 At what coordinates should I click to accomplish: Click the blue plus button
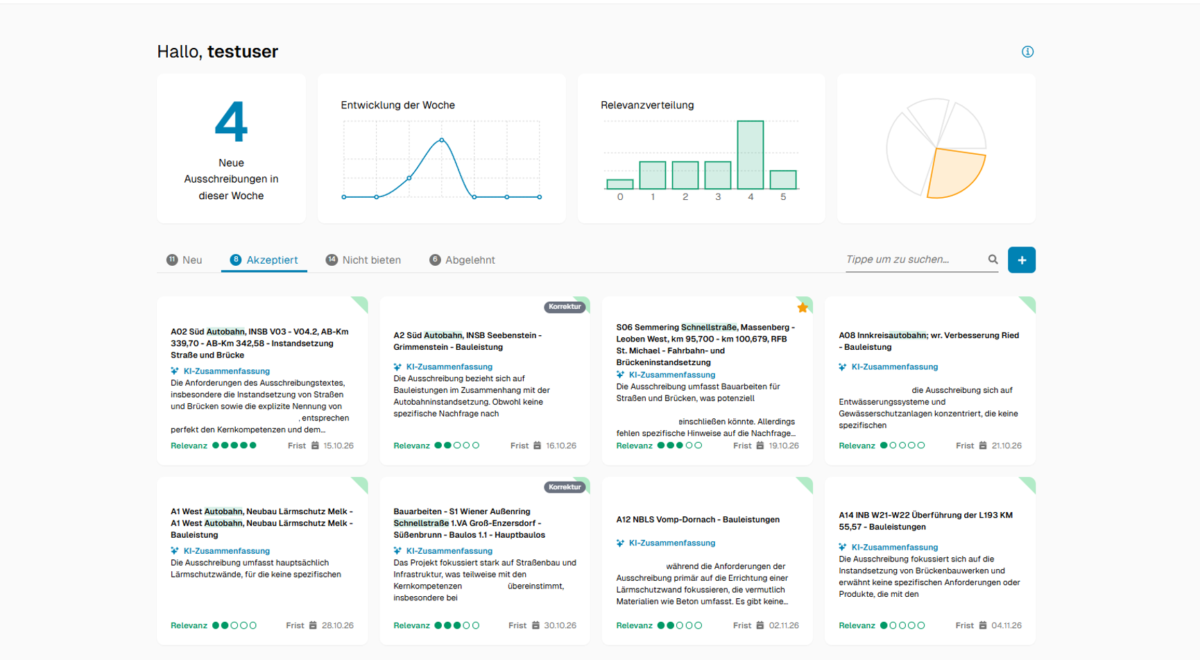[1022, 260]
